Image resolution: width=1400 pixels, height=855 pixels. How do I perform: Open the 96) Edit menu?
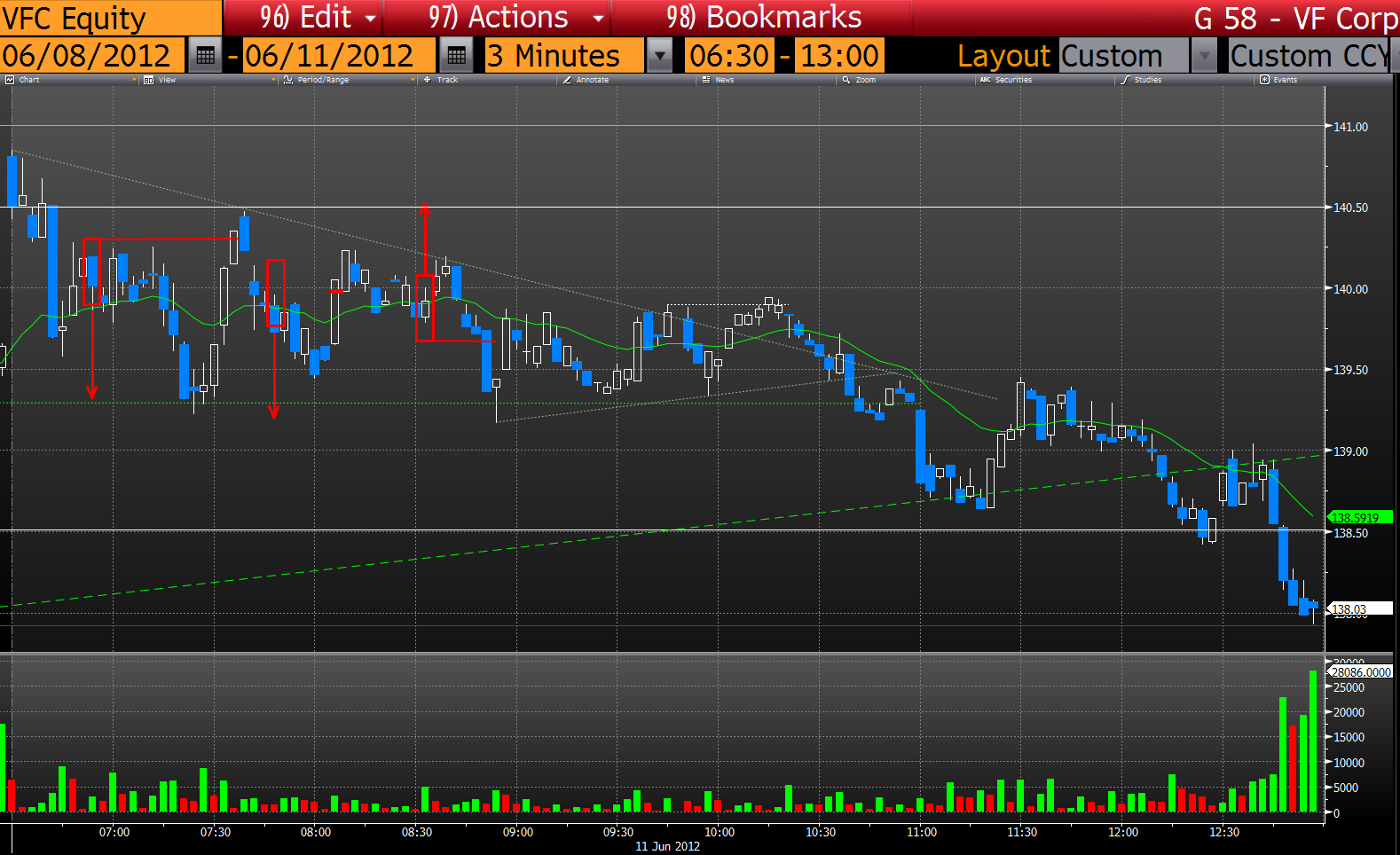[304, 18]
